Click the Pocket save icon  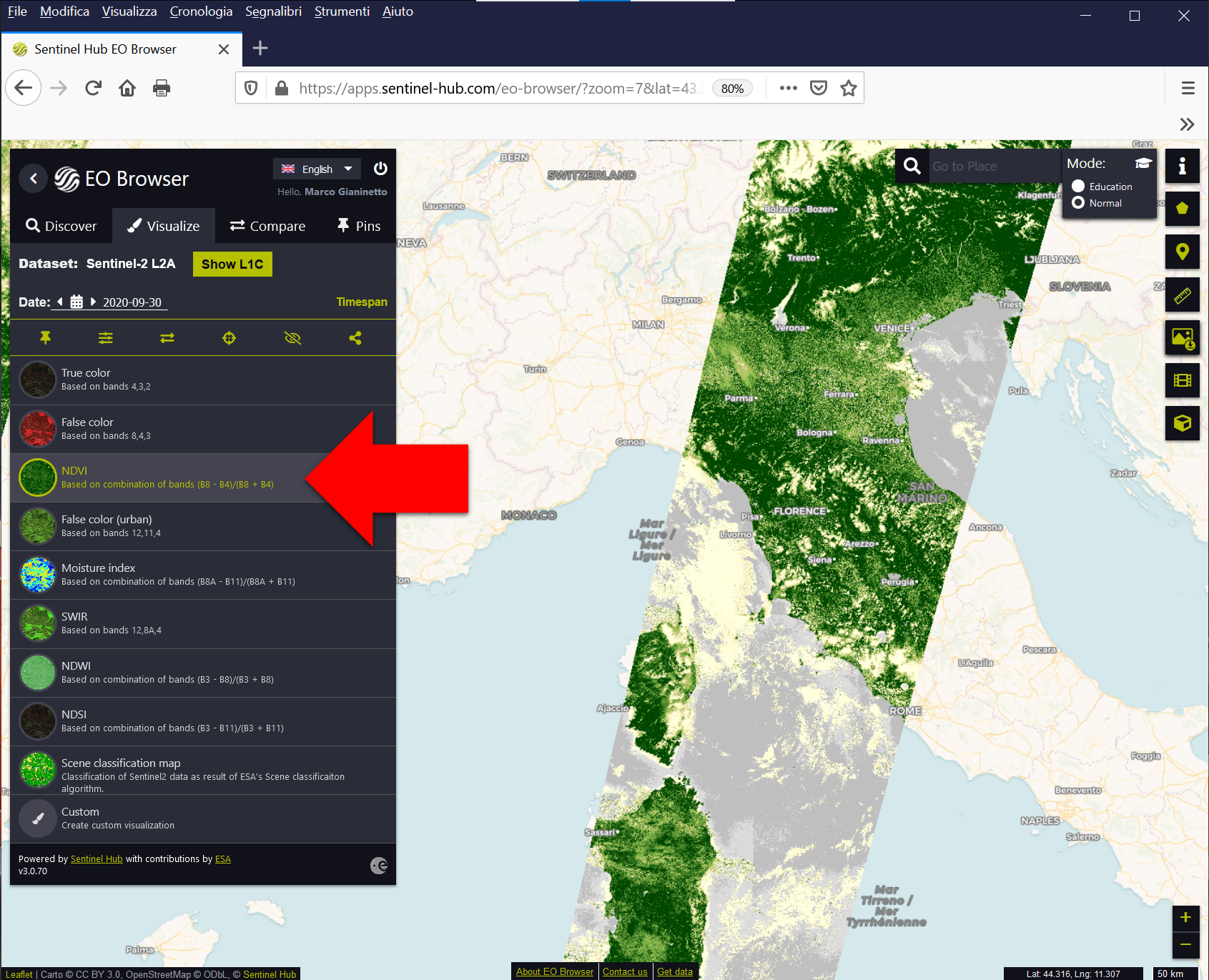coord(819,88)
